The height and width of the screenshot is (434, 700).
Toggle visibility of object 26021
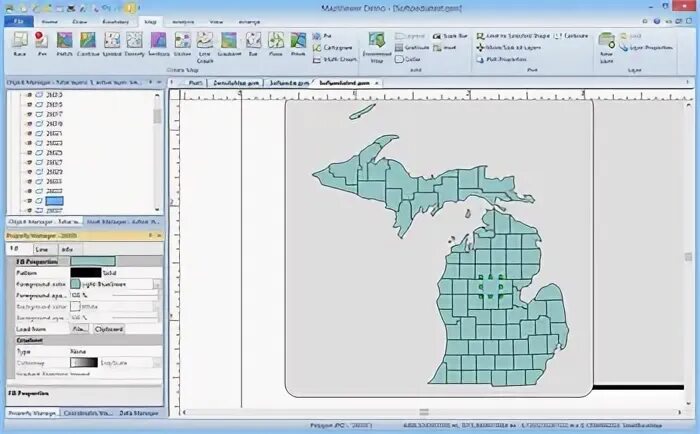pyautogui.click(x=29, y=134)
